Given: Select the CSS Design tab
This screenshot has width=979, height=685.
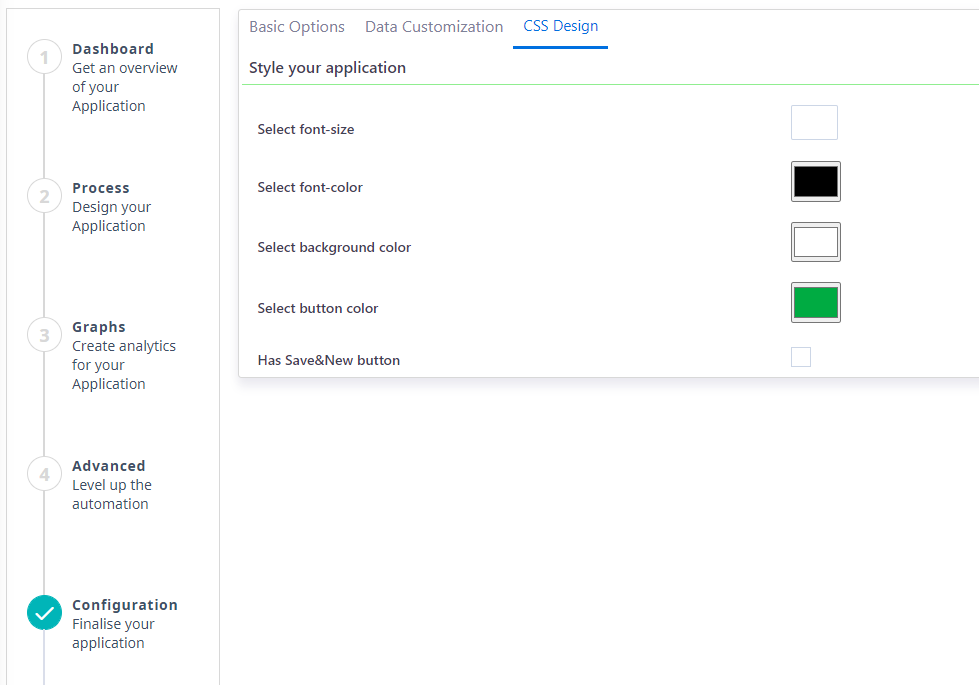Looking at the screenshot, I should 560,26.
